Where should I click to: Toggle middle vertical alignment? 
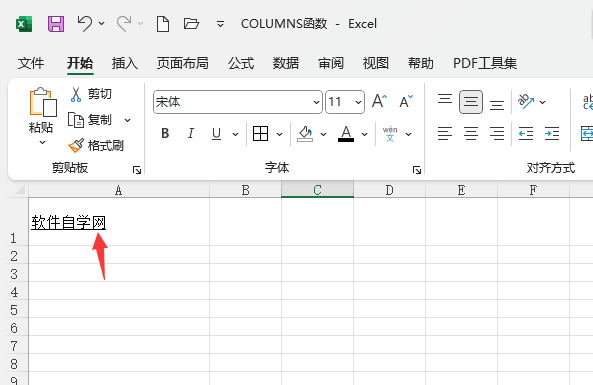click(471, 102)
